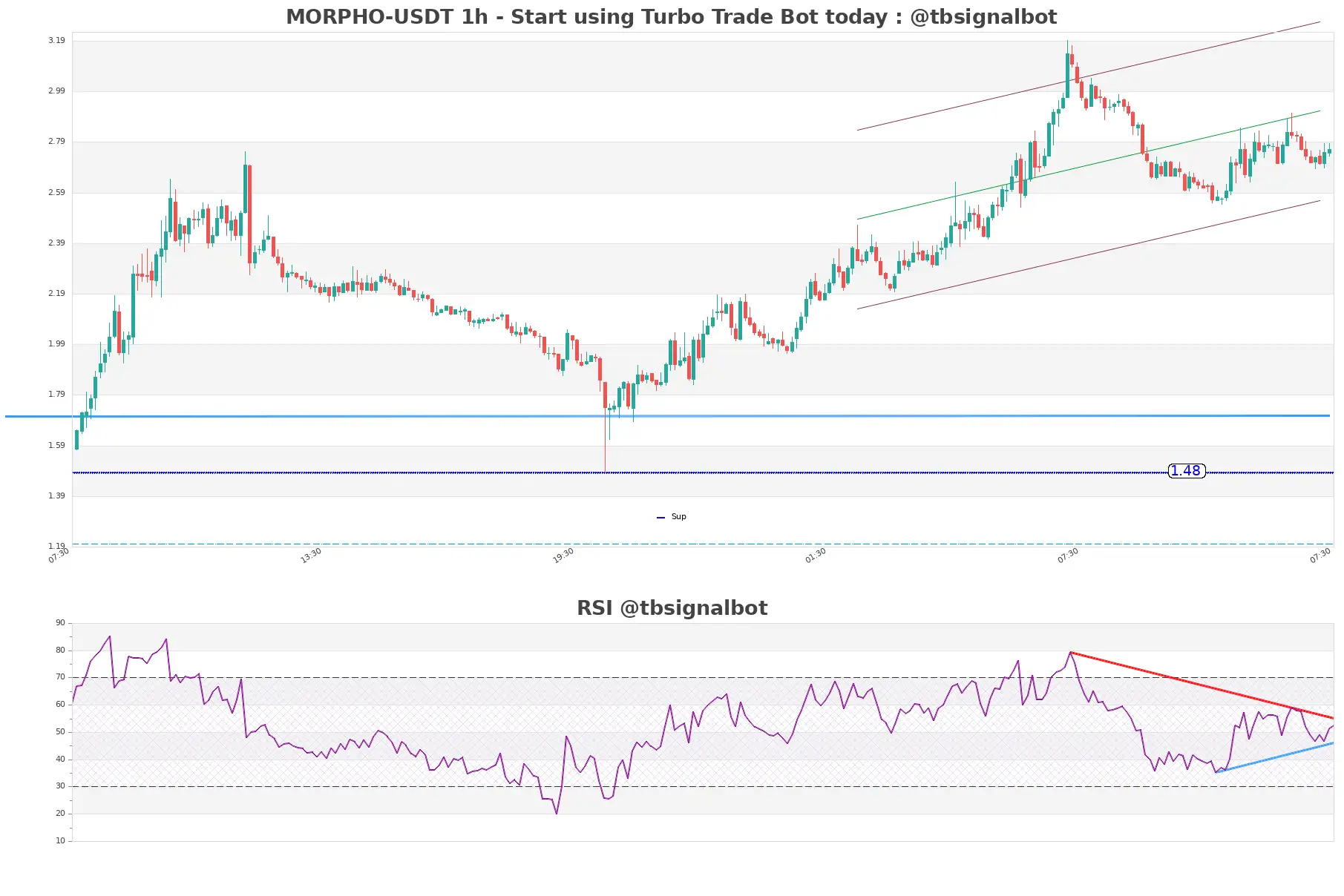Click the RSI 40 axis label

60,760
